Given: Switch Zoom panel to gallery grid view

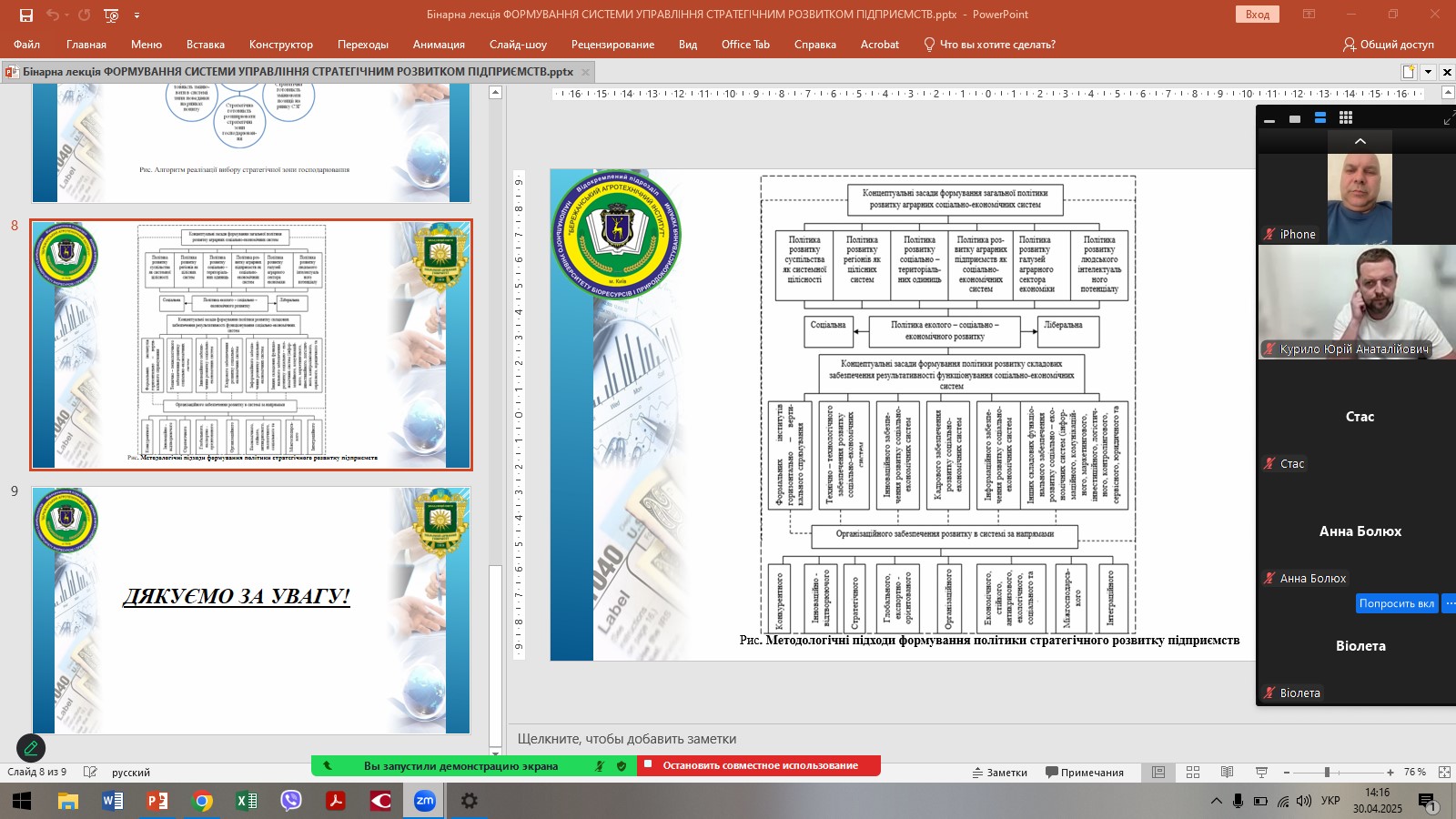Looking at the screenshot, I should [x=1346, y=118].
